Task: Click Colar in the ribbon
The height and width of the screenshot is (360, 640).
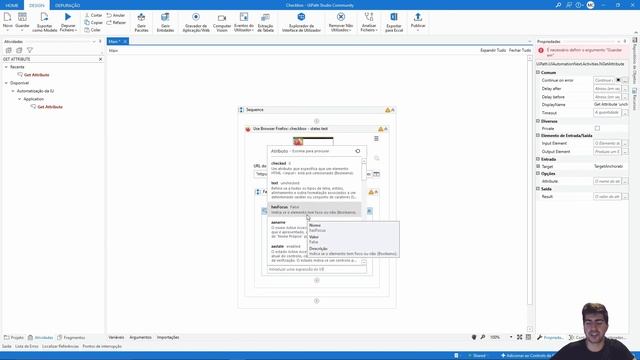Action: tap(93, 30)
